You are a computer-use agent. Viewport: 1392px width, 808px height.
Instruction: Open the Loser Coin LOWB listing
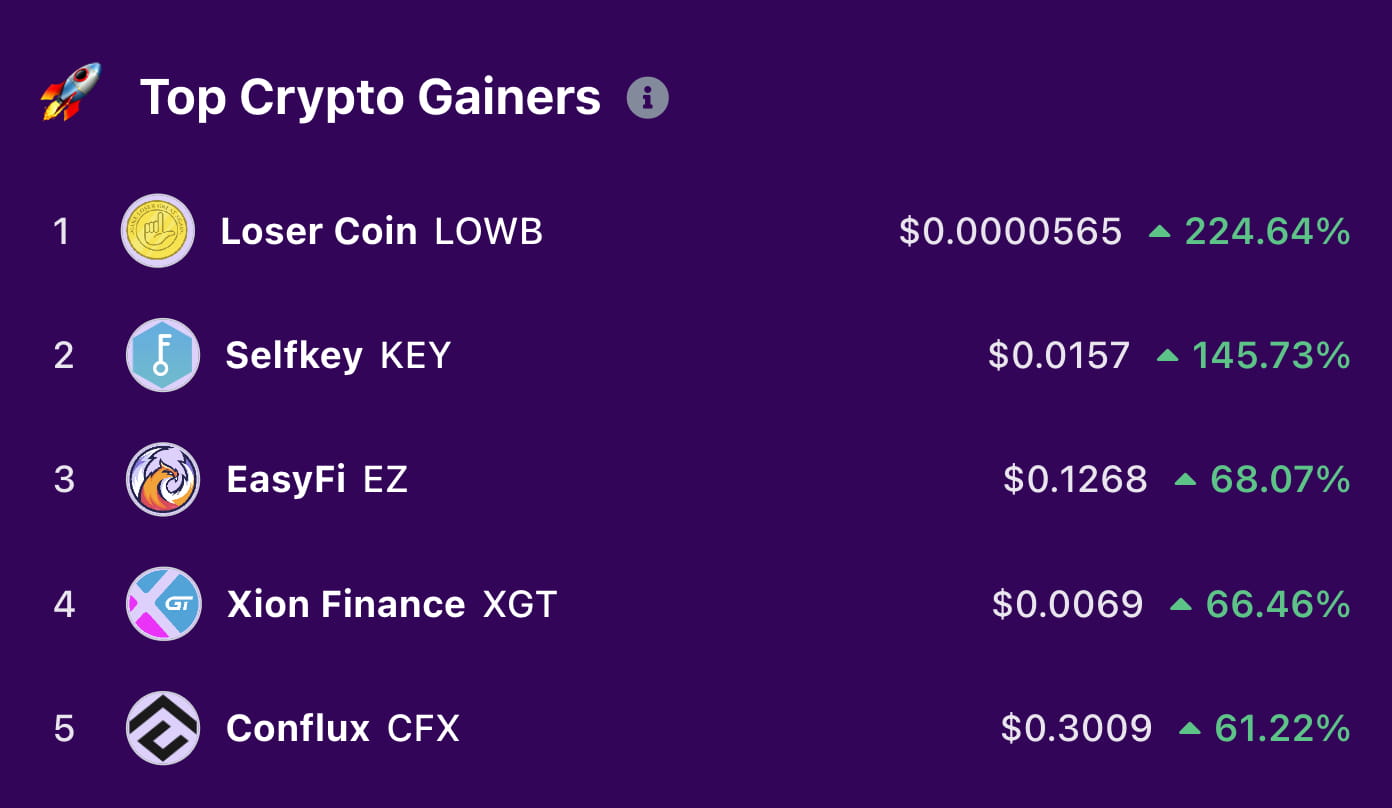pos(319,231)
